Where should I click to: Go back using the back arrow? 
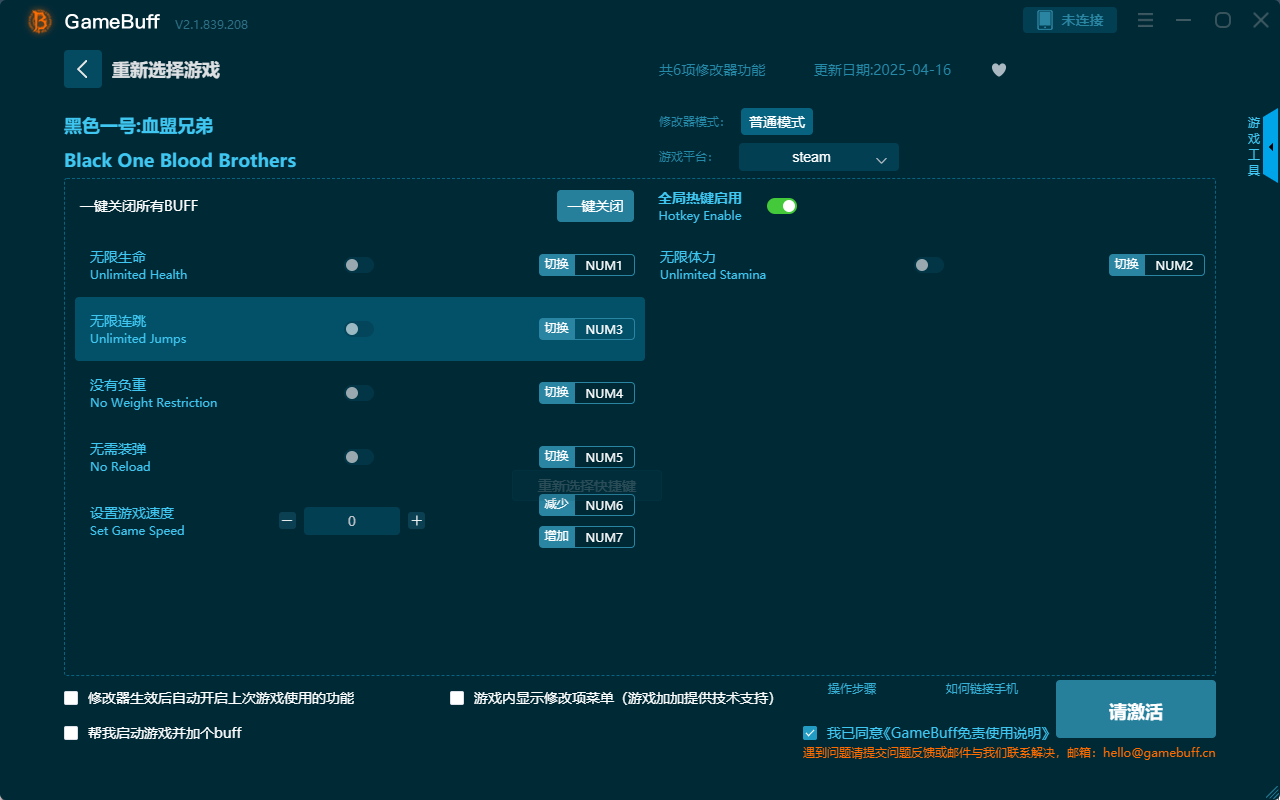[83, 68]
